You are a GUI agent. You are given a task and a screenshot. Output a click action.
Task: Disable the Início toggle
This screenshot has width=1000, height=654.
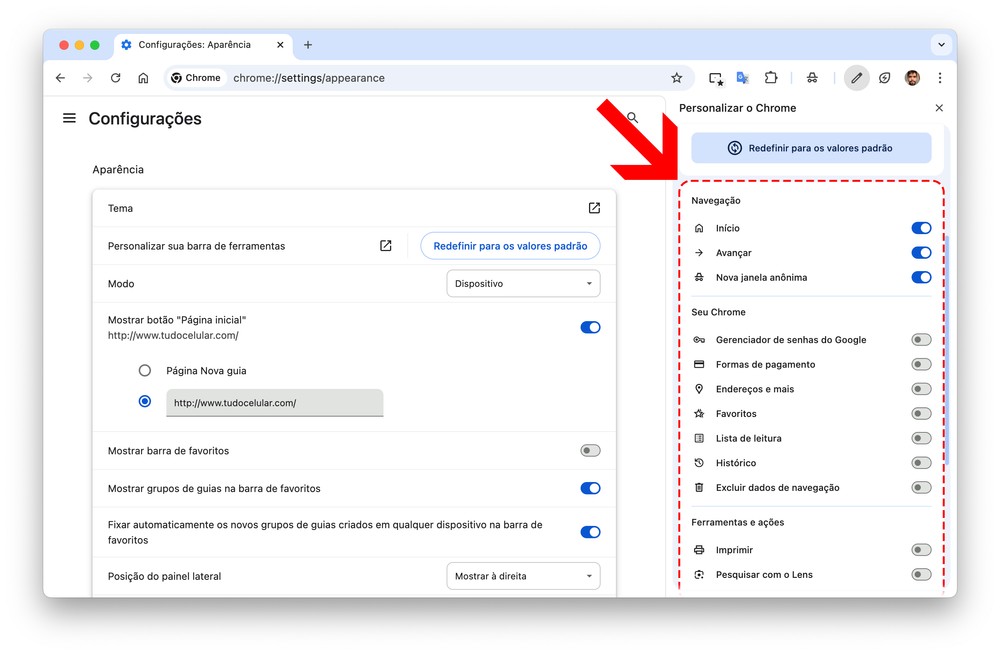point(921,228)
